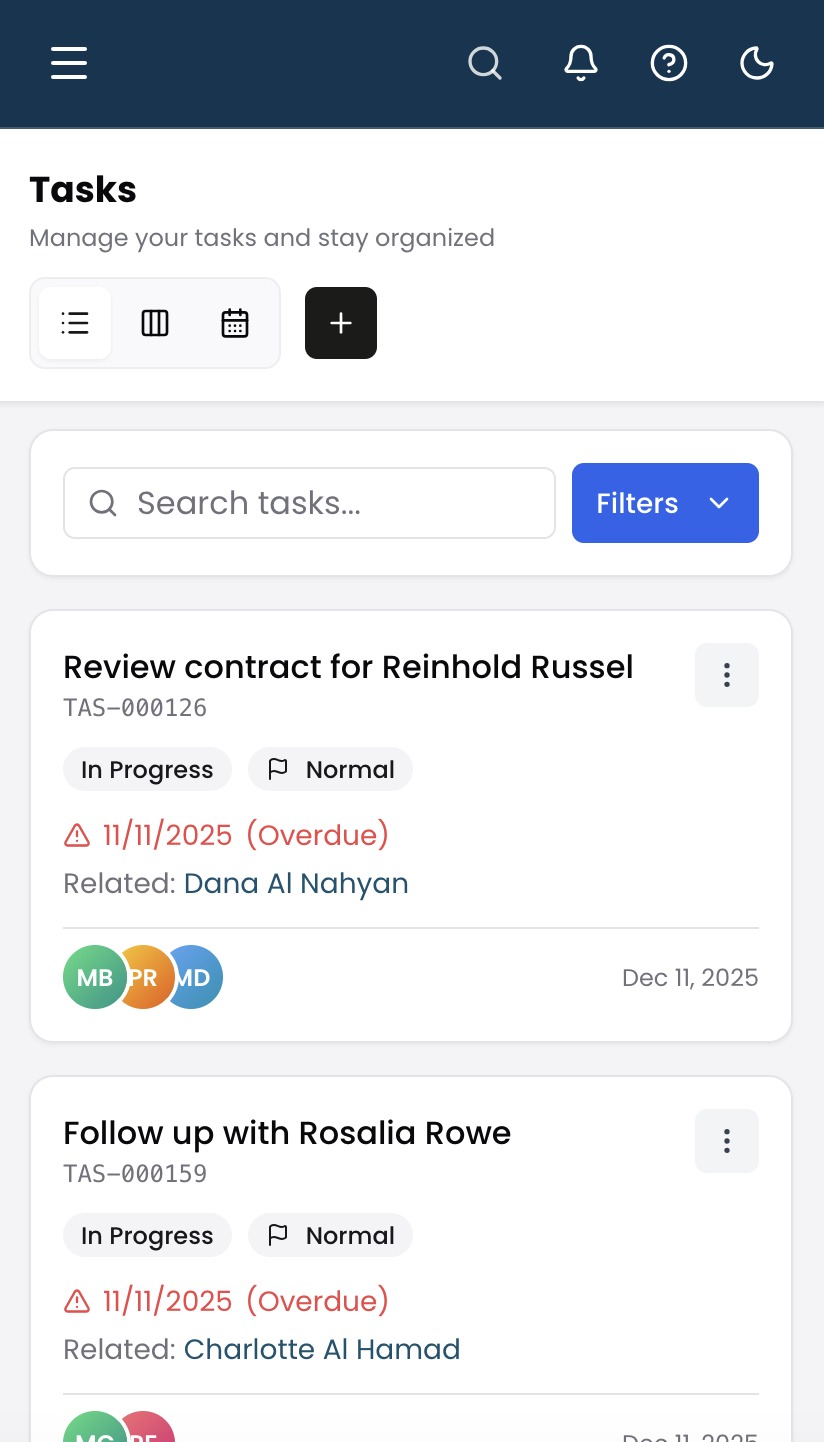Open the navigation hamburger menu
824x1442 pixels.
point(68,63)
